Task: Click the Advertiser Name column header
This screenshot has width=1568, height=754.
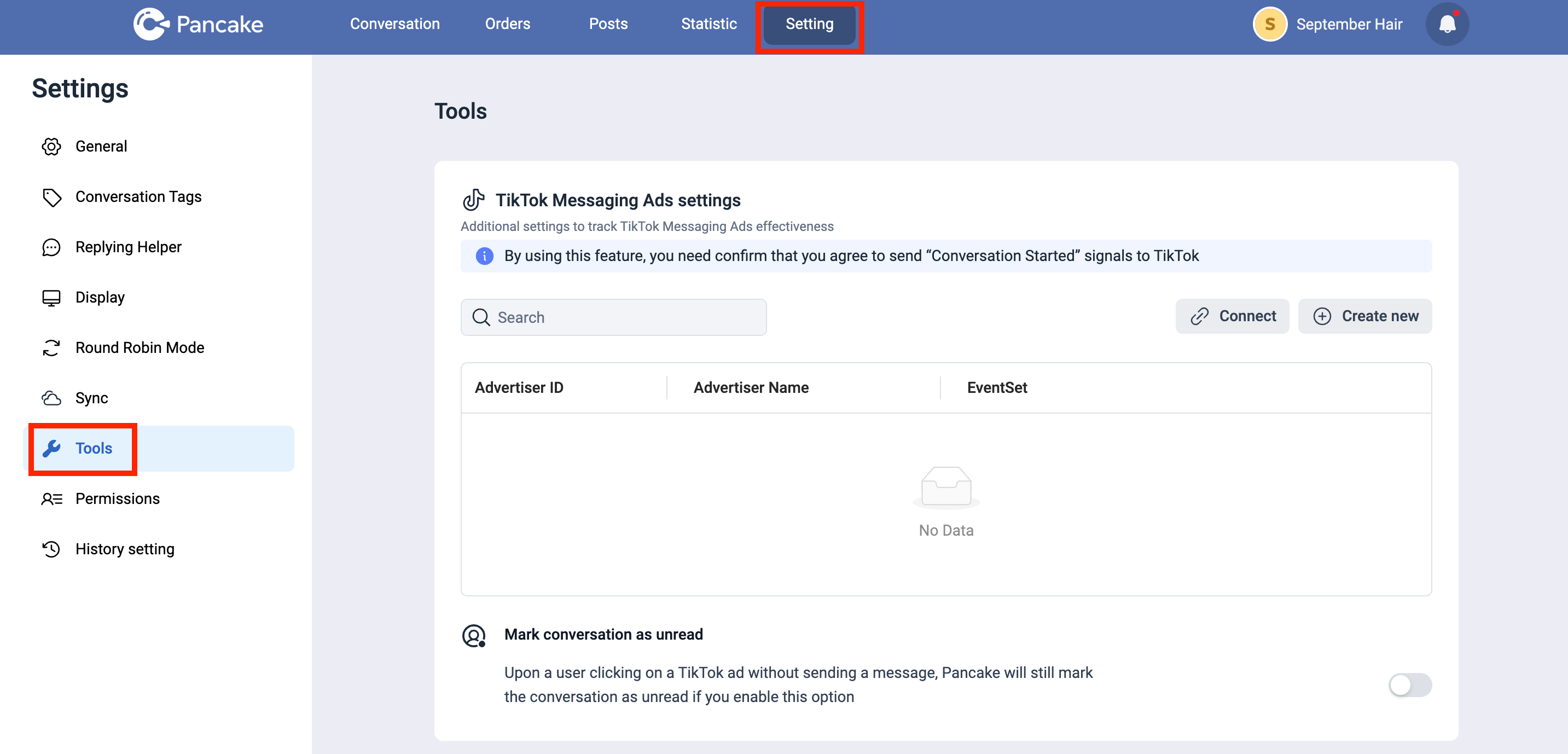Action: pos(751,387)
